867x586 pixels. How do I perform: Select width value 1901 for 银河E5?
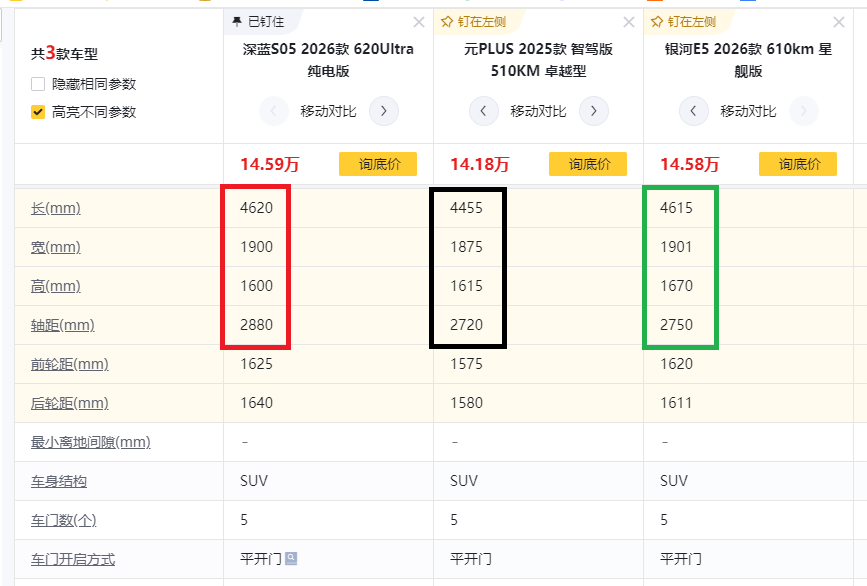click(x=676, y=247)
